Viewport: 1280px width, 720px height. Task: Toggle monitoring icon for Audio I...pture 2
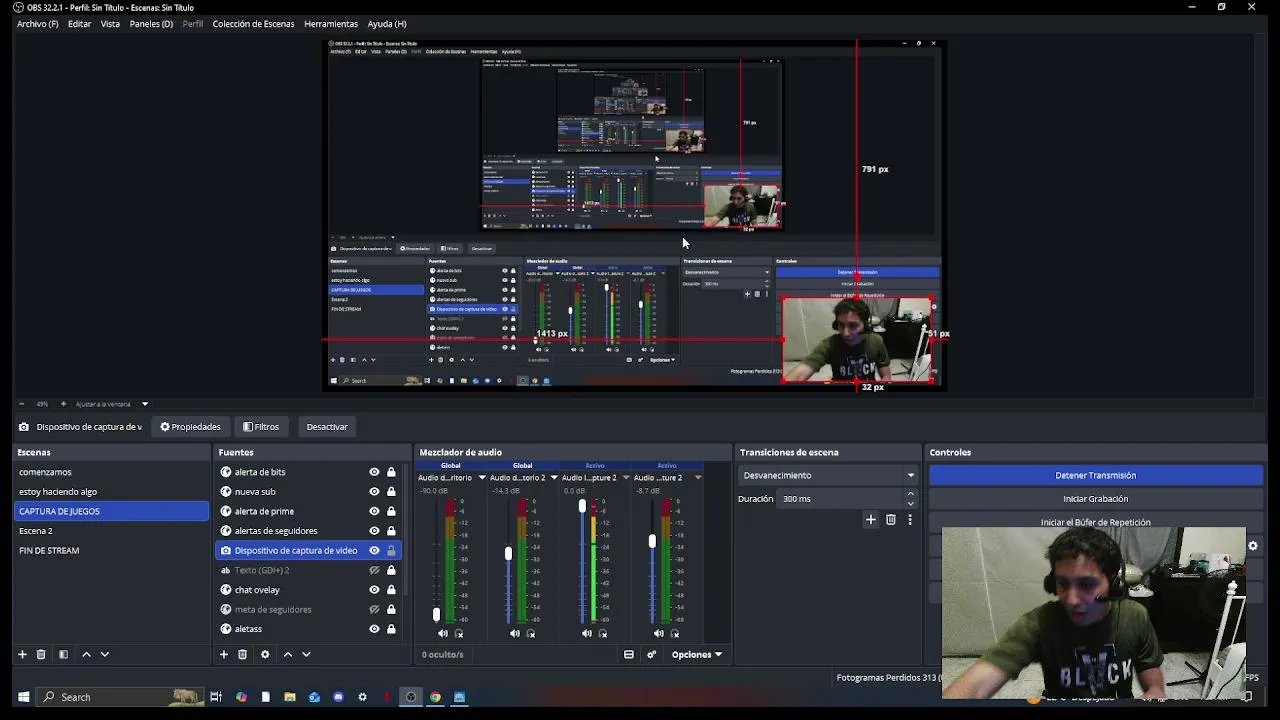coord(603,633)
